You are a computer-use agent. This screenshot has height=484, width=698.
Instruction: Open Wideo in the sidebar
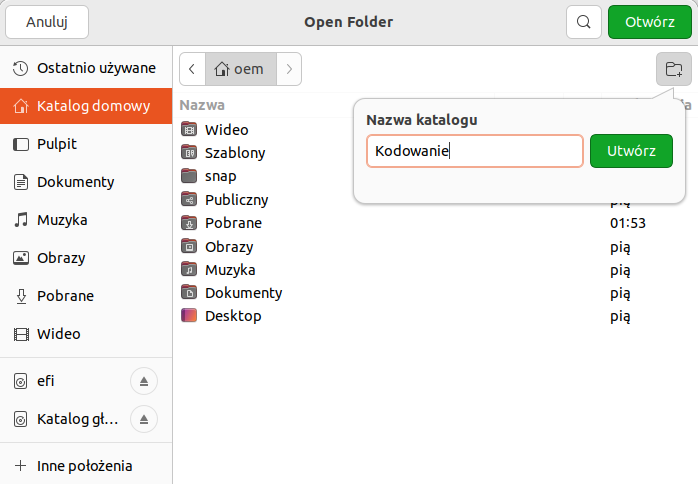[x=86, y=334]
